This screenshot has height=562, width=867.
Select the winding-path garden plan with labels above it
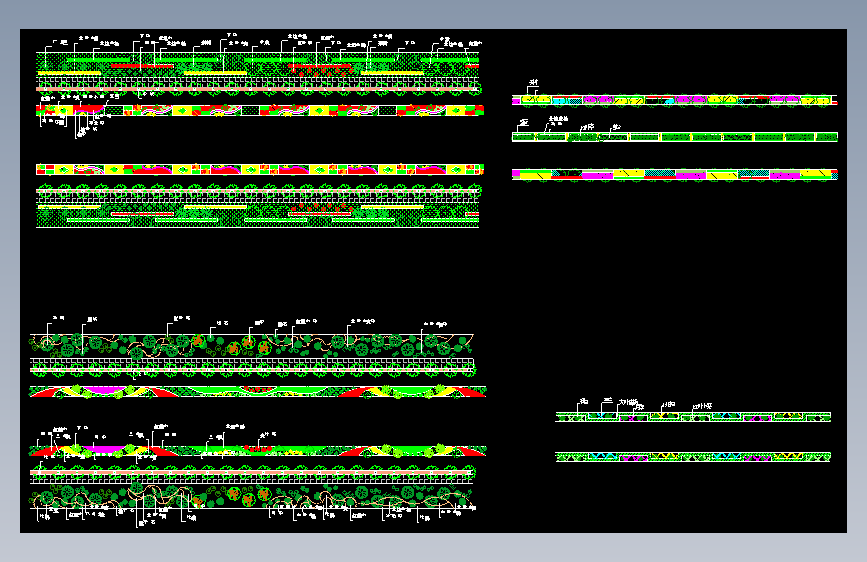(x=253, y=345)
